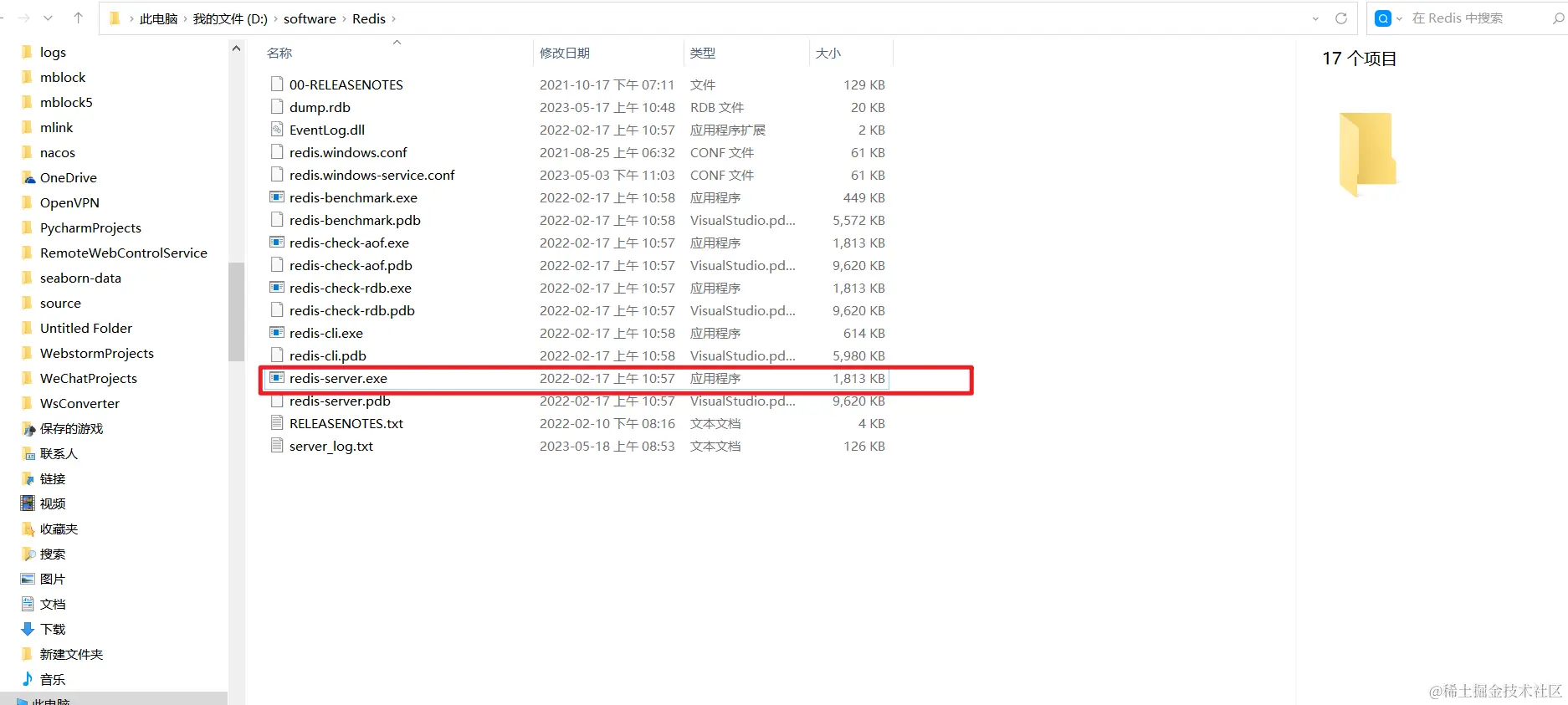Click the 文档 documents icon

point(28,604)
